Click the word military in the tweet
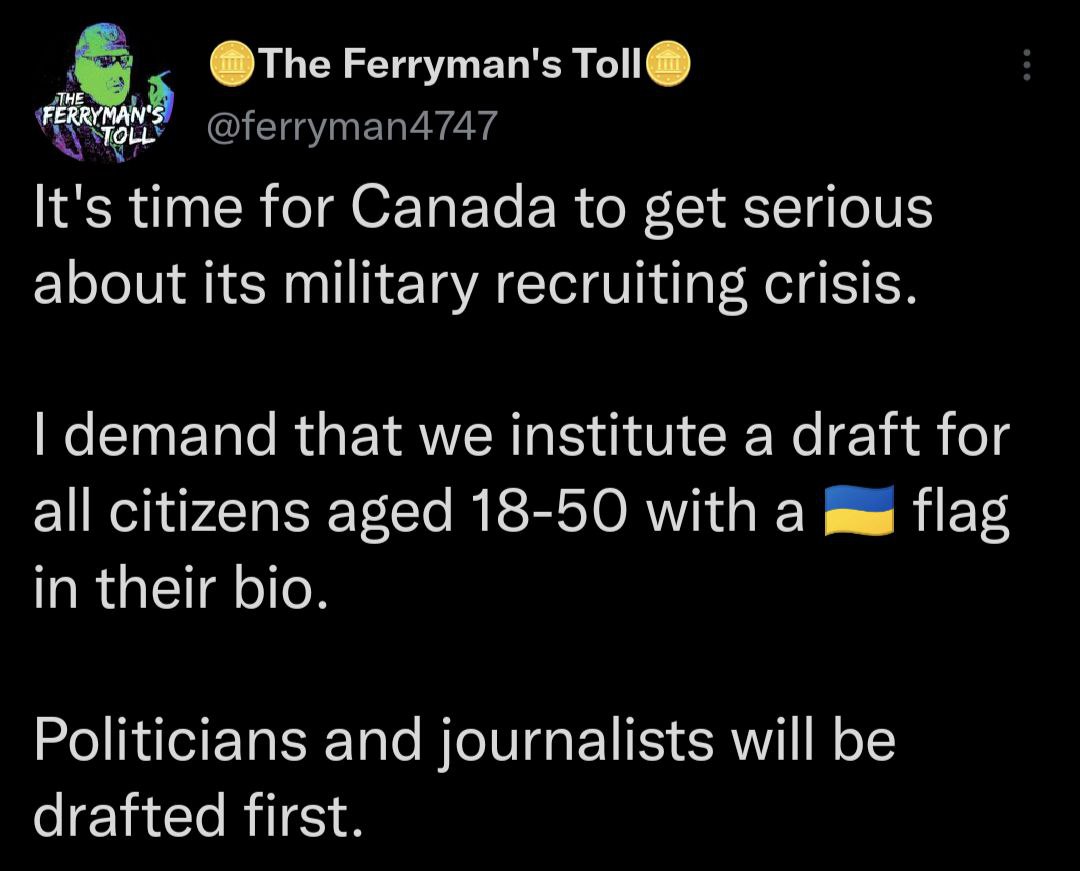 pyautogui.click(x=378, y=284)
